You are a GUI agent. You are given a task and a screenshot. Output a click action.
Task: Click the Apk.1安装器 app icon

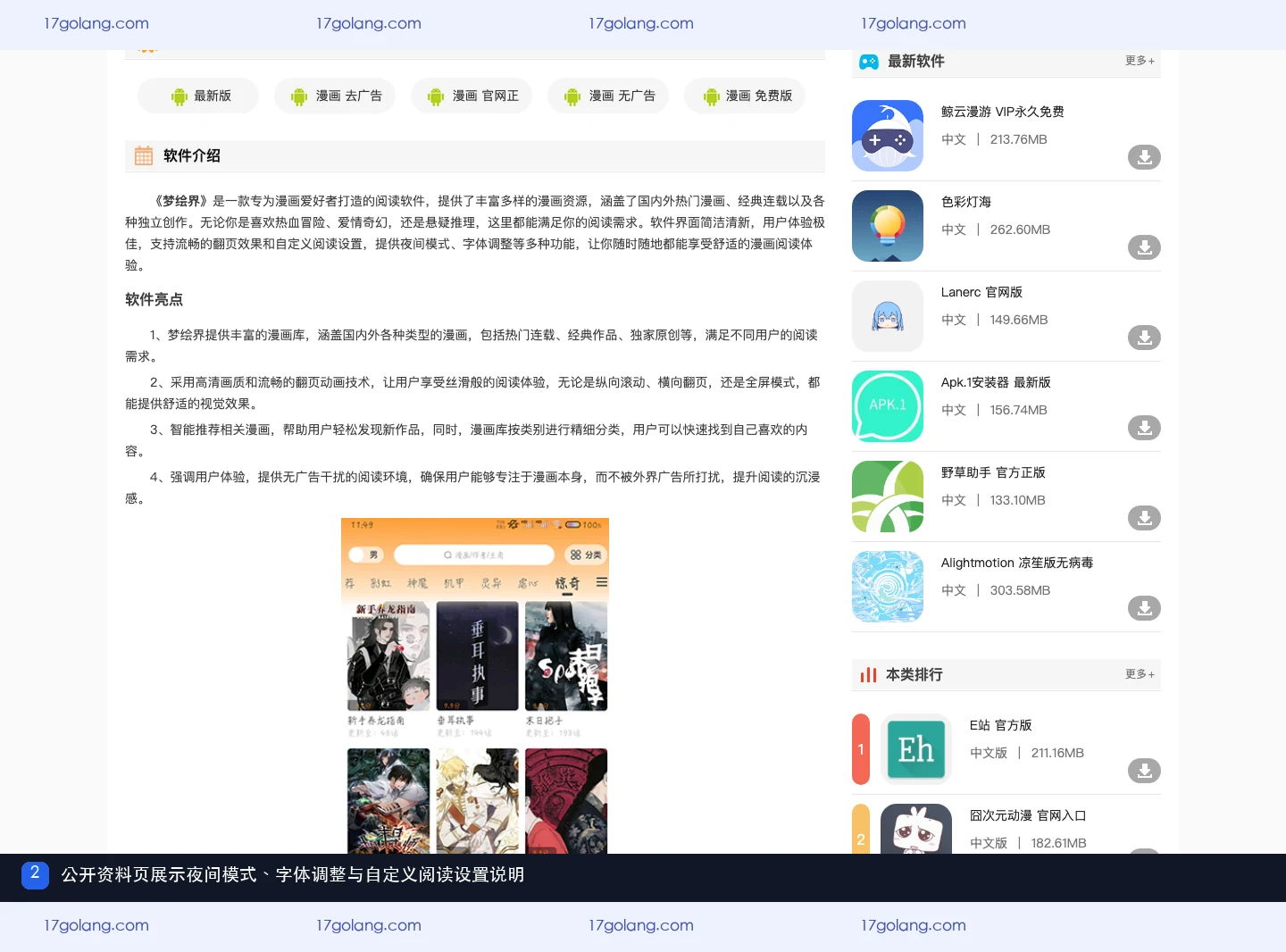(x=888, y=406)
